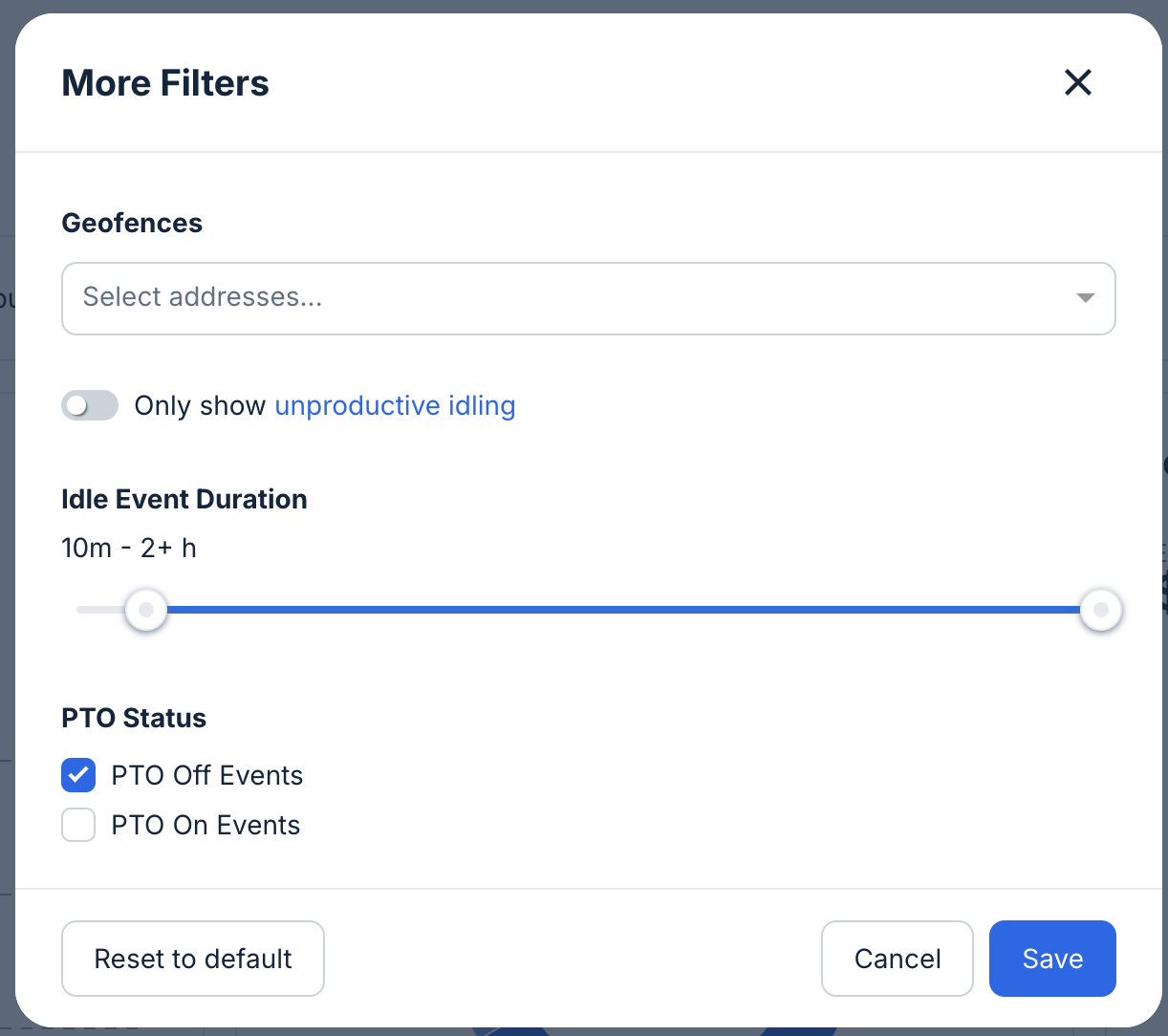Click the middle of the blue slider track
Viewport: 1168px width, 1036px height.
621,610
